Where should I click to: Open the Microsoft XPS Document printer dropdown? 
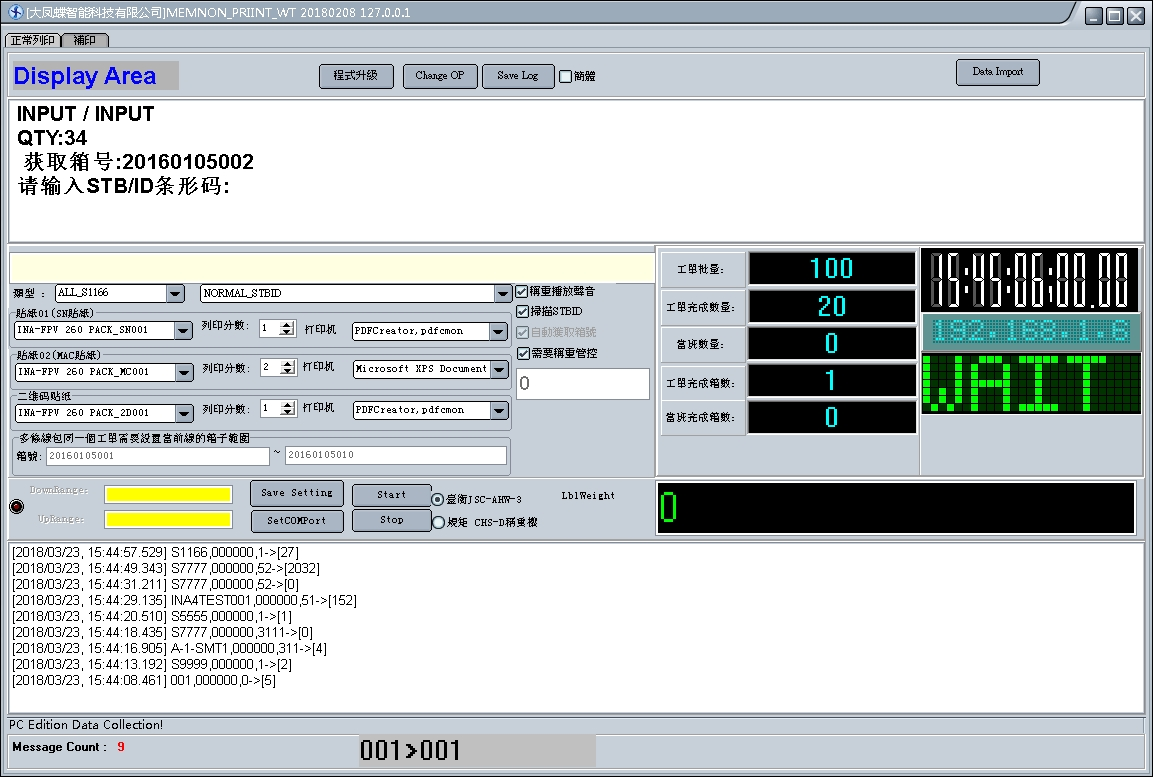point(499,369)
